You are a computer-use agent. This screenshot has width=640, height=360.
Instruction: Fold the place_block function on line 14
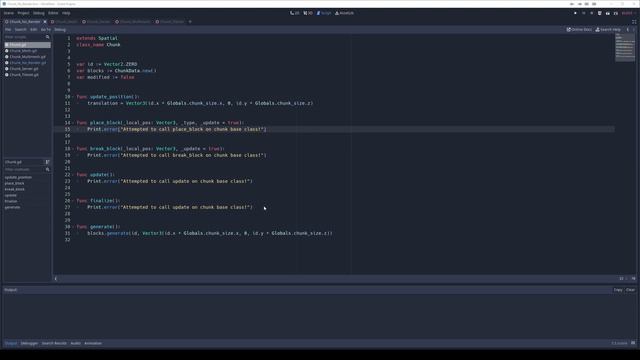(x=73, y=122)
